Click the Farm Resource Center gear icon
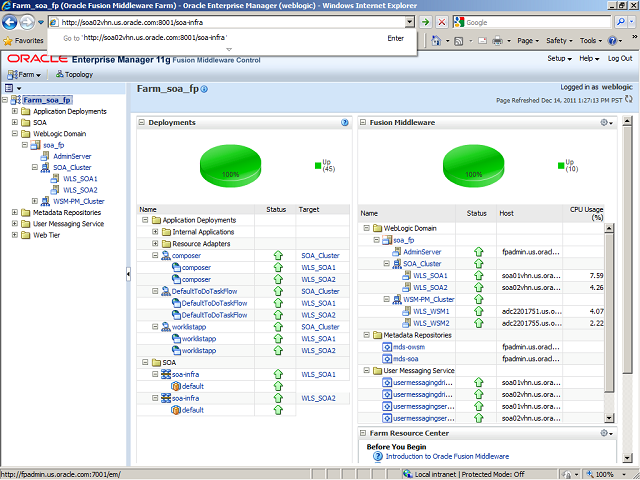 tap(606, 433)
